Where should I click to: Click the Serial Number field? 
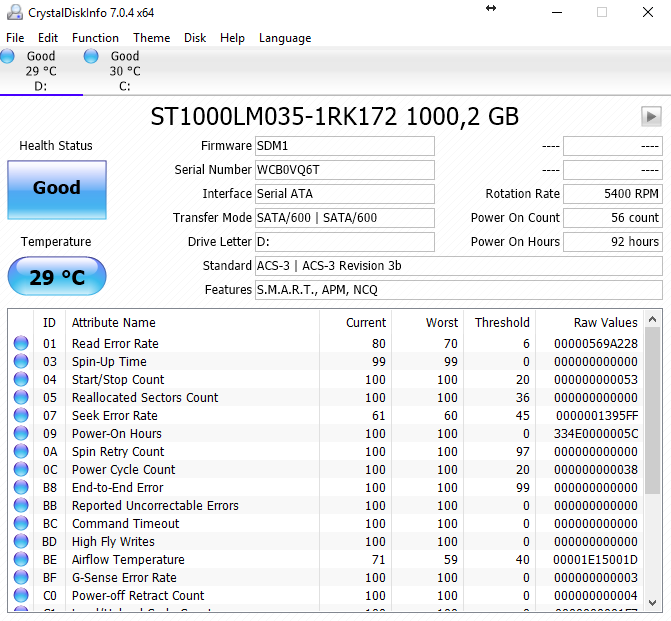(x=344, y=170)
